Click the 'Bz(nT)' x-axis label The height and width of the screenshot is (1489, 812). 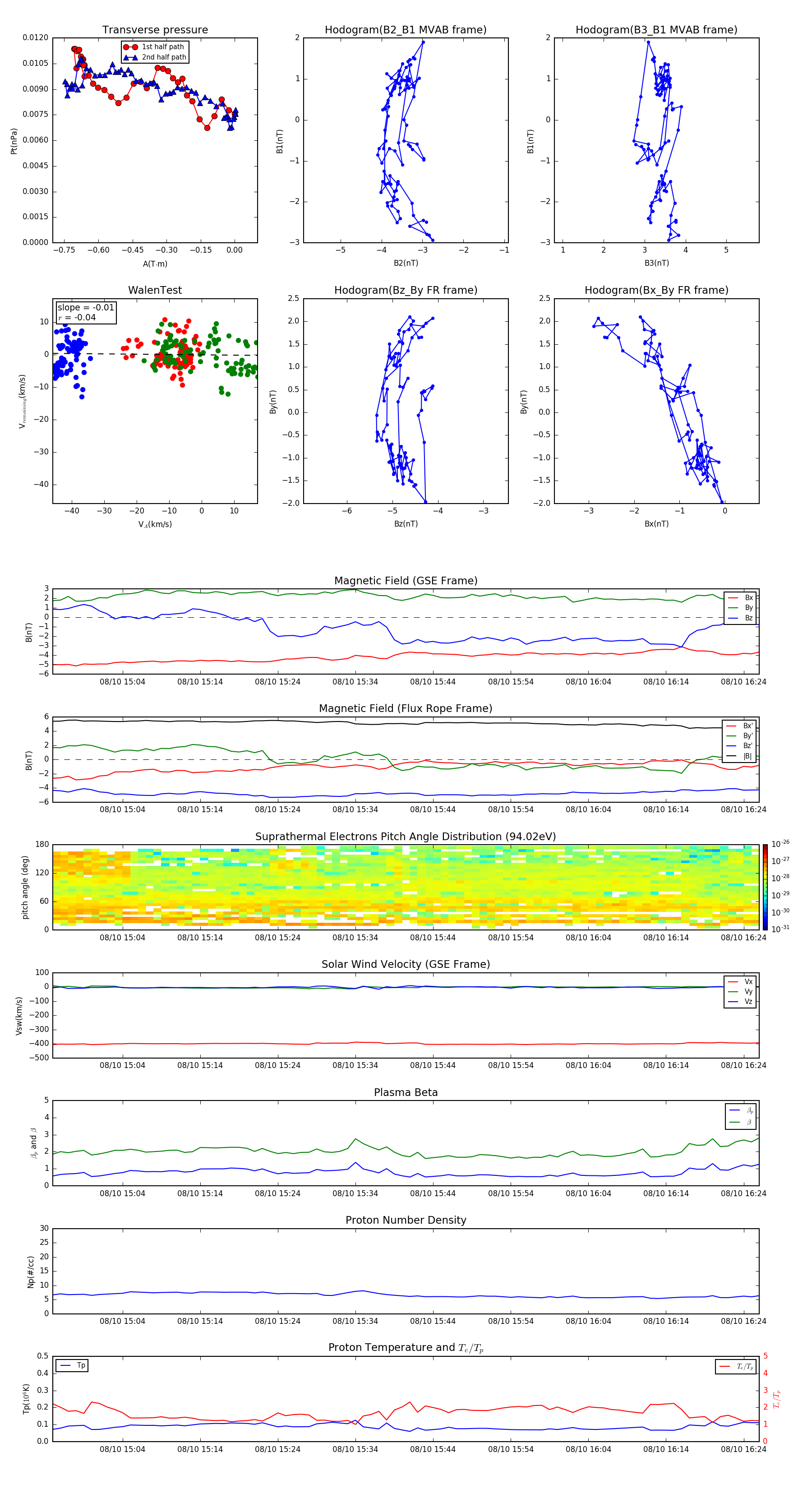coord(406,524)
